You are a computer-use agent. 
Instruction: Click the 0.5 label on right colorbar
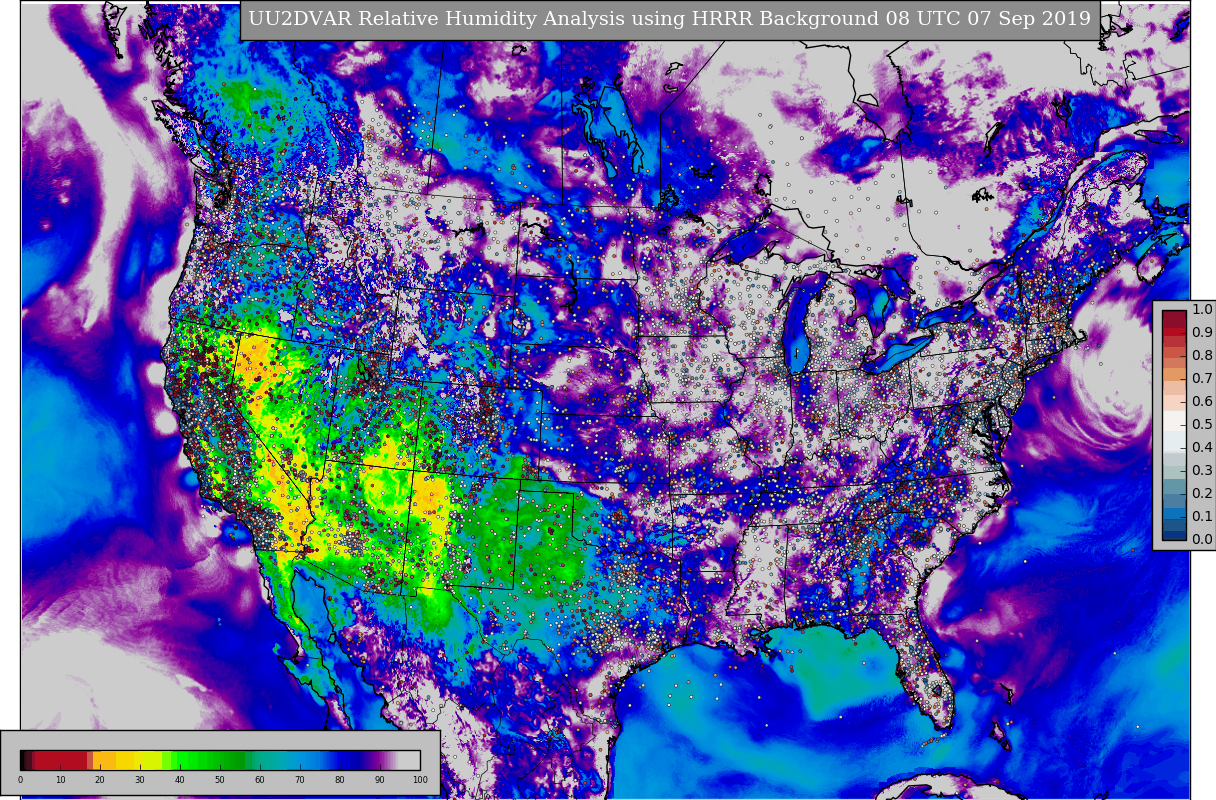pyautogui.click(x=1201, y=424)
